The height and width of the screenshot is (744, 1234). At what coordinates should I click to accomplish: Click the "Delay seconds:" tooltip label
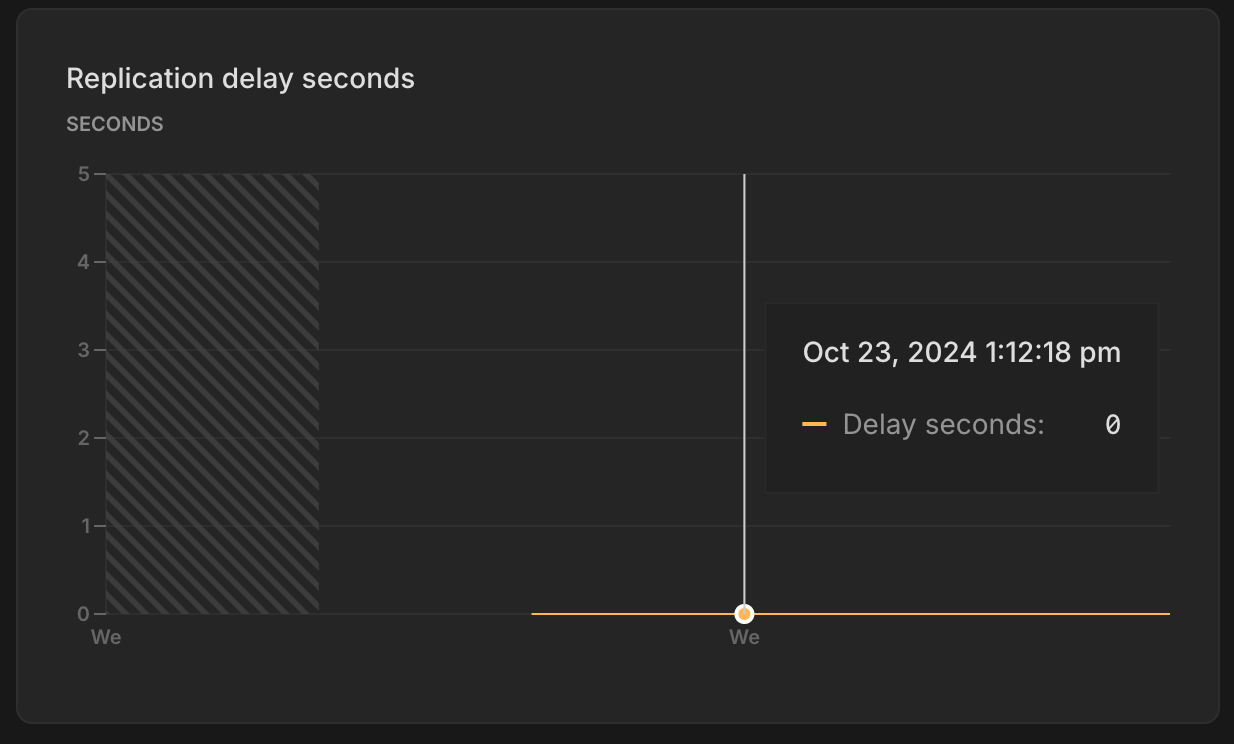tap(943, 424)
